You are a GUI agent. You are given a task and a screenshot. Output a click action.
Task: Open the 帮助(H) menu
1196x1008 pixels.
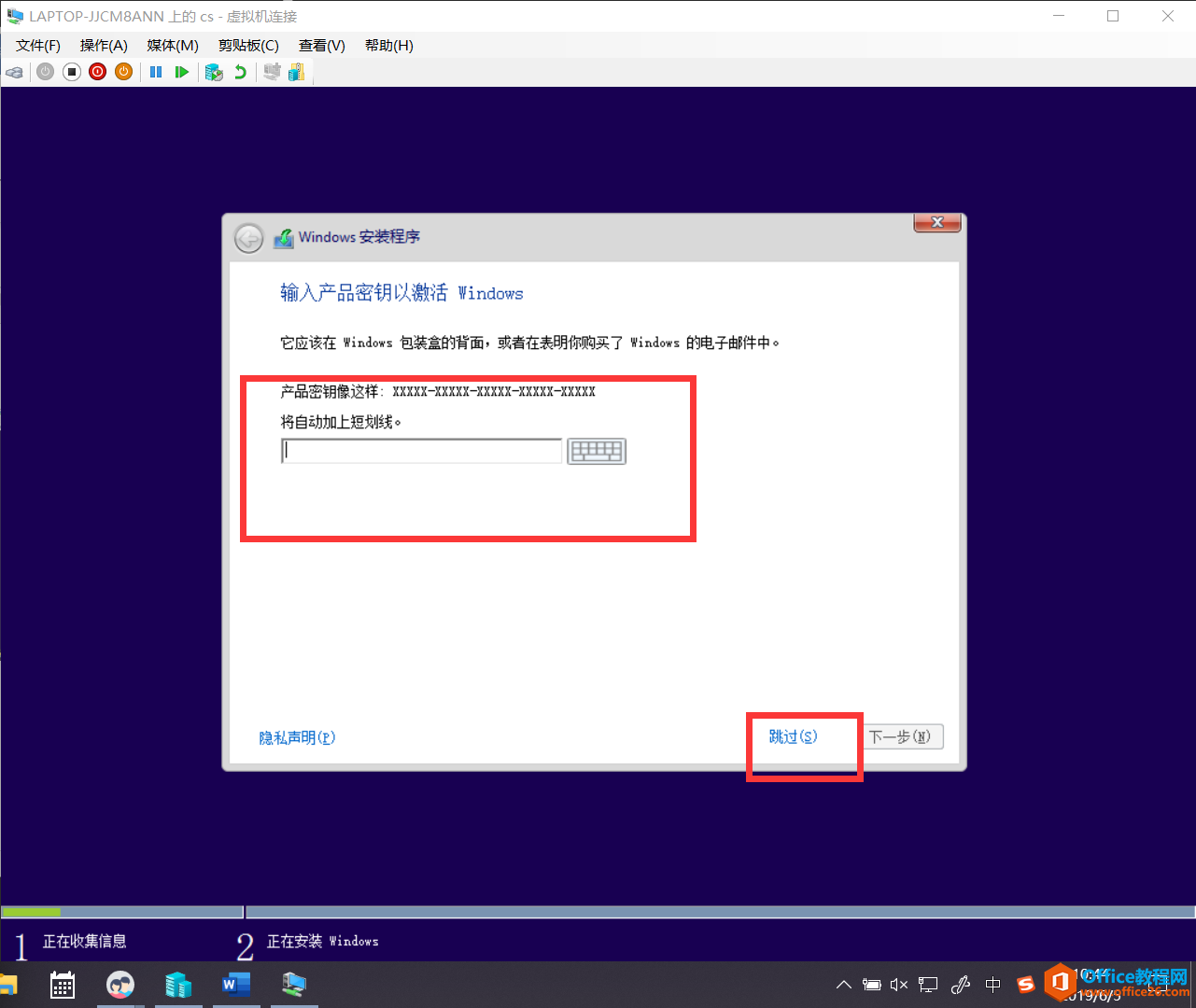click(389, 46)
